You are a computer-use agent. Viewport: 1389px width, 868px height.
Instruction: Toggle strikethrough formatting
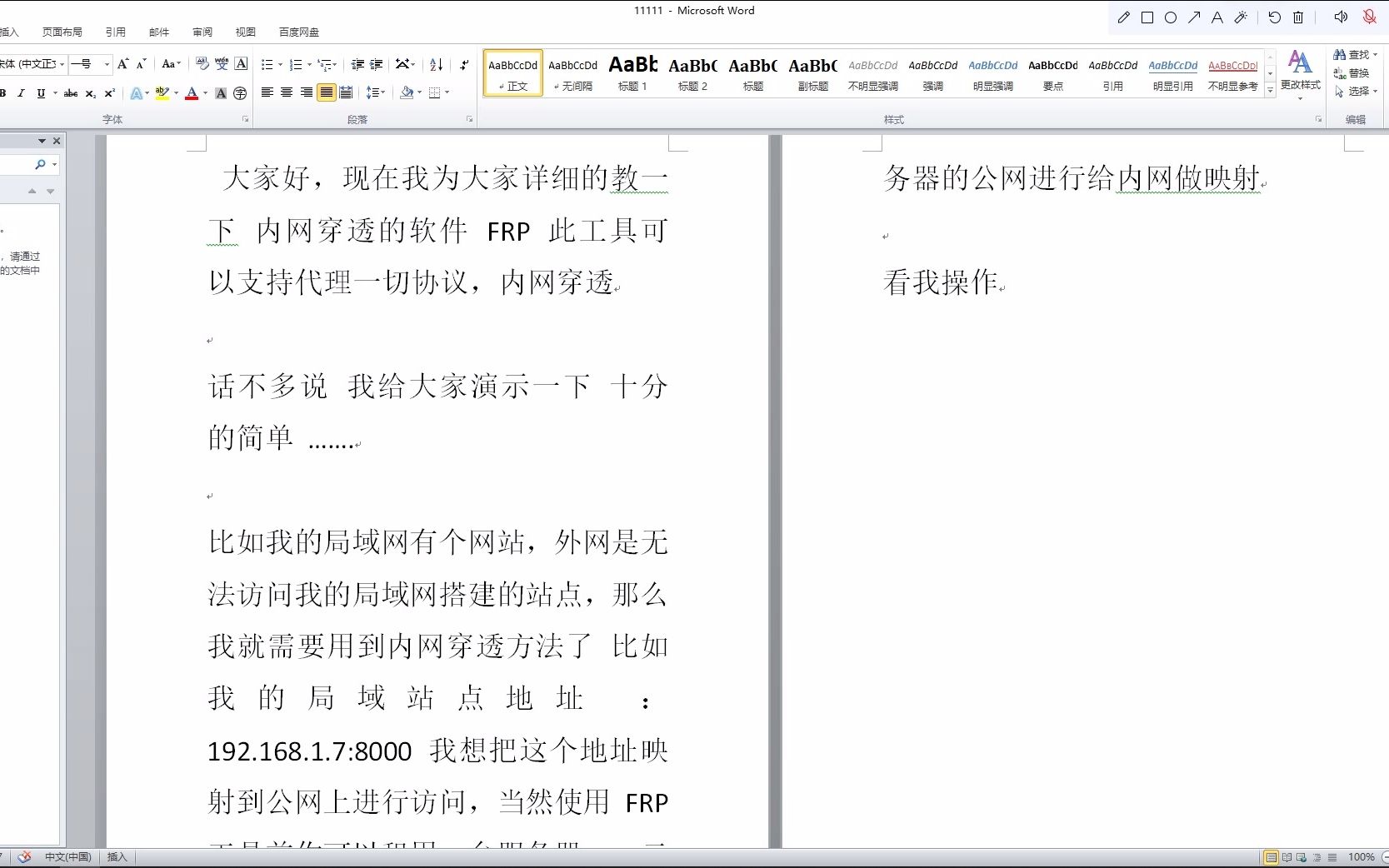71,93
